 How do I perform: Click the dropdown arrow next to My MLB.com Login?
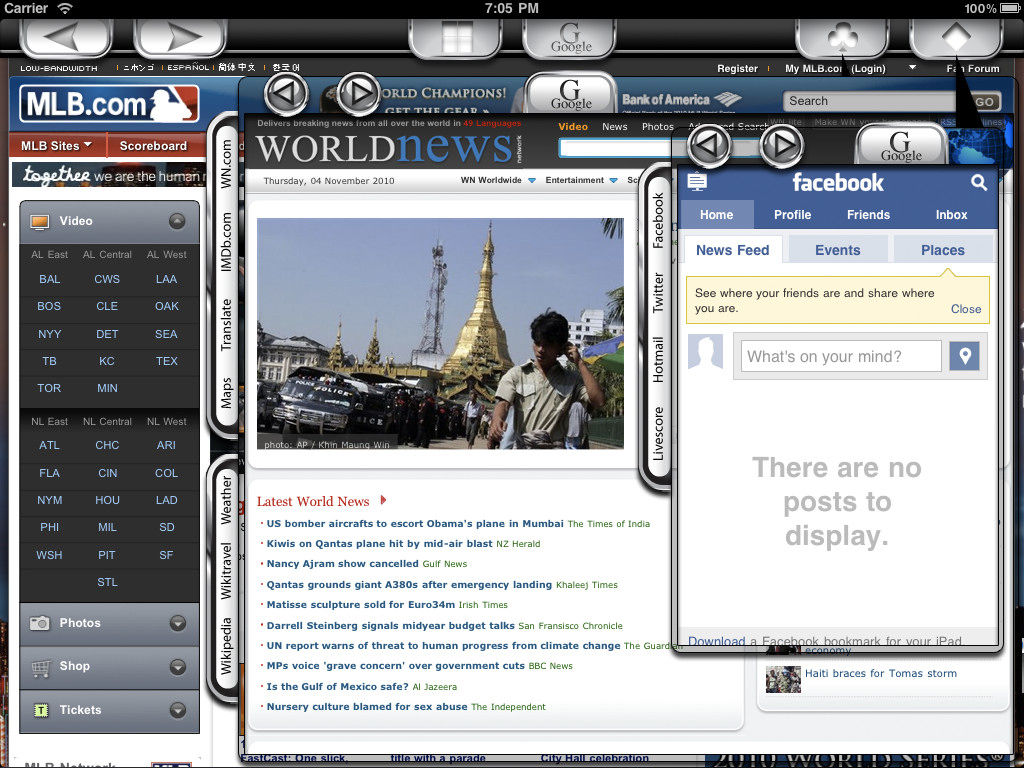pyautogui.click(x=912, y=68)
